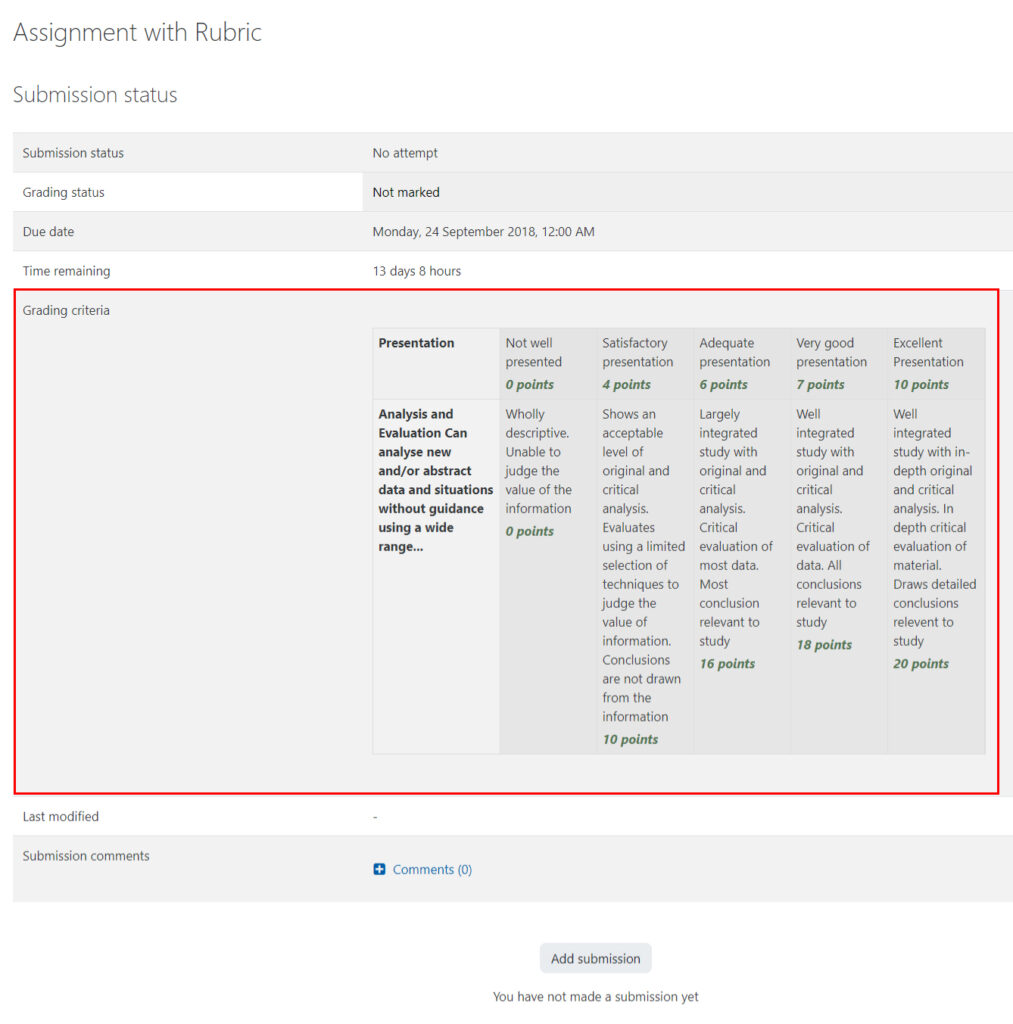Select the 'Satisfactory presentation' 4 points cell
Viewport: 1013px width, 1024px height.
click(643, 363)
